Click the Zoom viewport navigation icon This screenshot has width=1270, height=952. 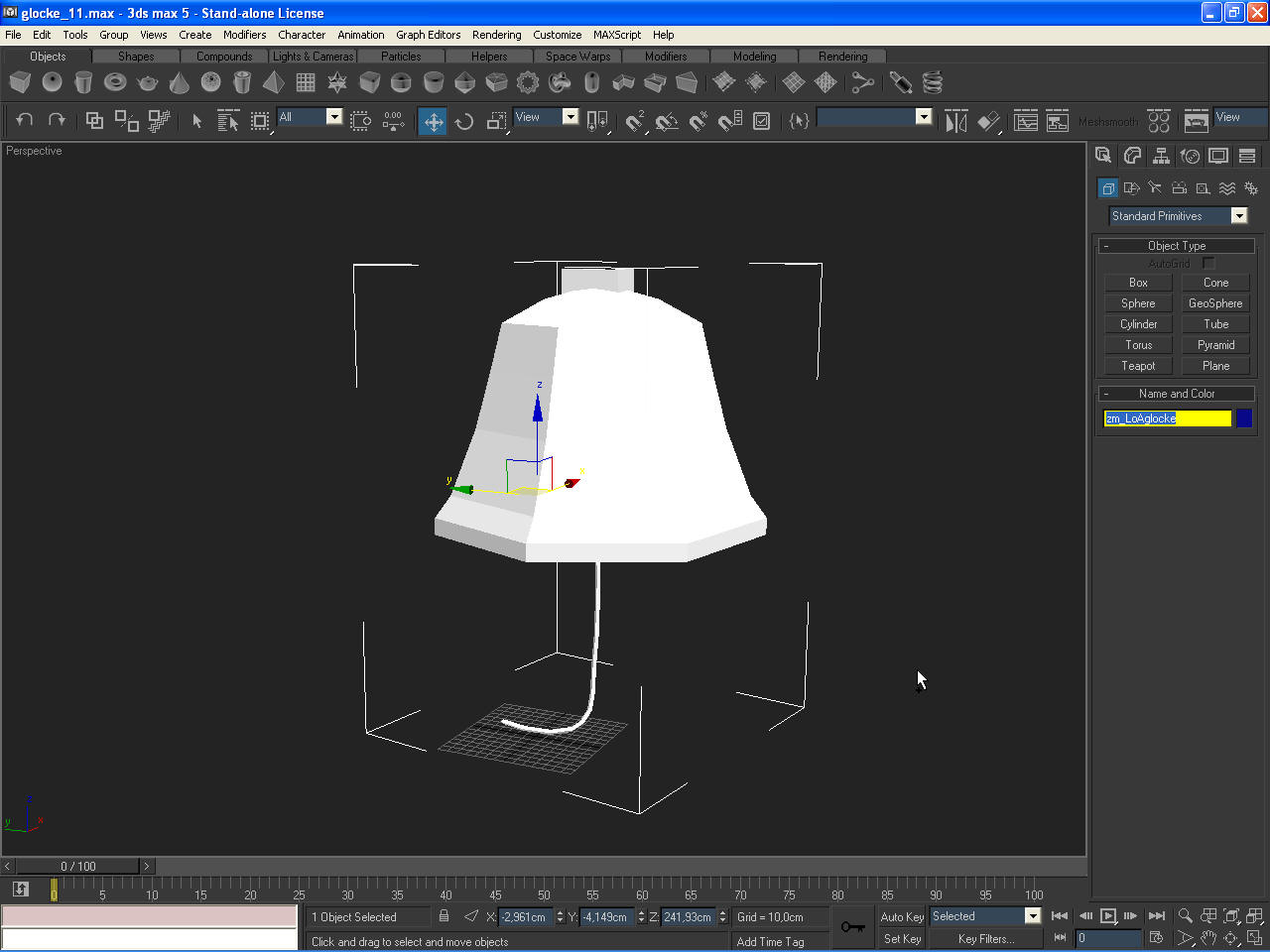tap(1185, 916)
